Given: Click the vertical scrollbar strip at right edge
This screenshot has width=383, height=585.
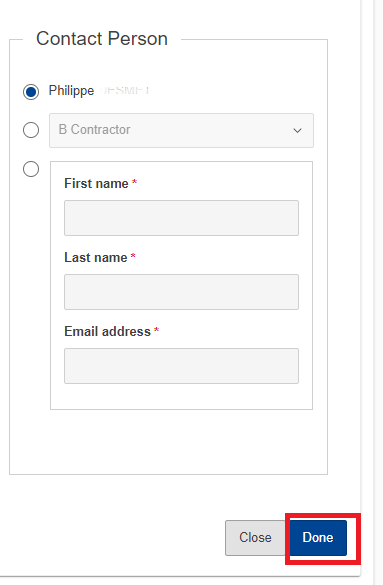Looking at the screenshot, I should (378, 292).
